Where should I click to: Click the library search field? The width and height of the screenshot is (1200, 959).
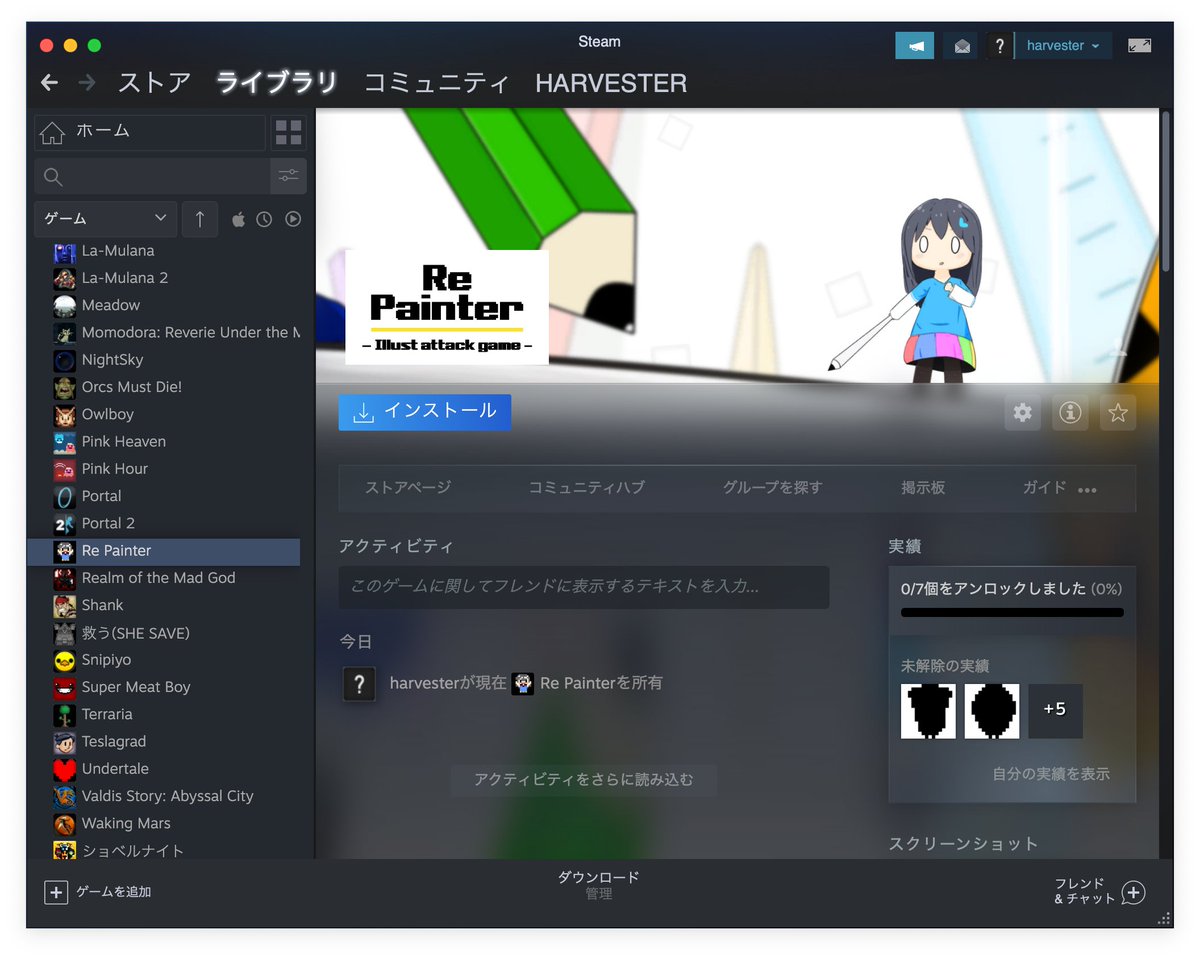coord(152,176)
